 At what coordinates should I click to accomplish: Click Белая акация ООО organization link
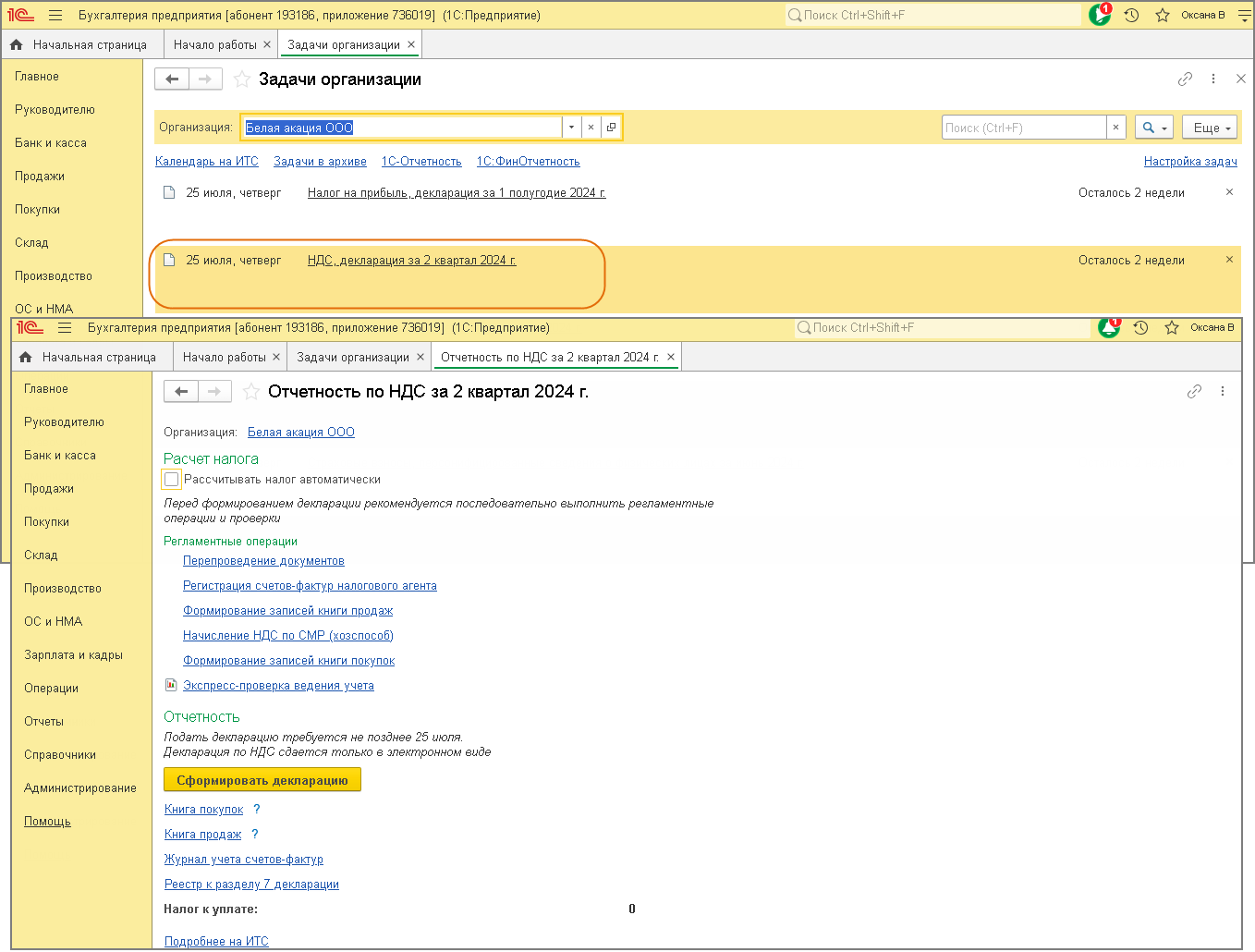(301, 433)
